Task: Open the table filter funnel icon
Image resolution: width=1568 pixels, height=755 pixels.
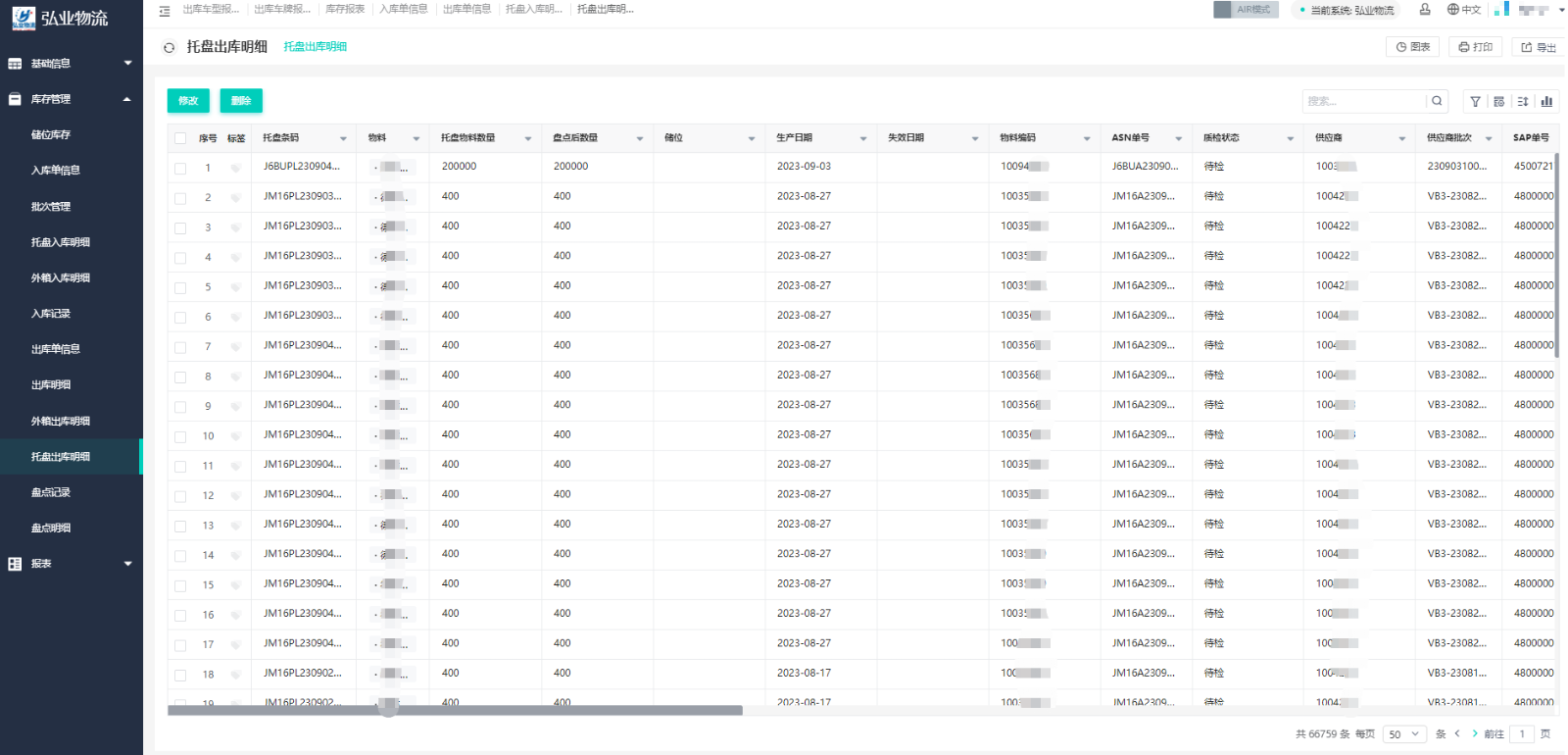Action: pyautogui.click(x=1475, y=101)
